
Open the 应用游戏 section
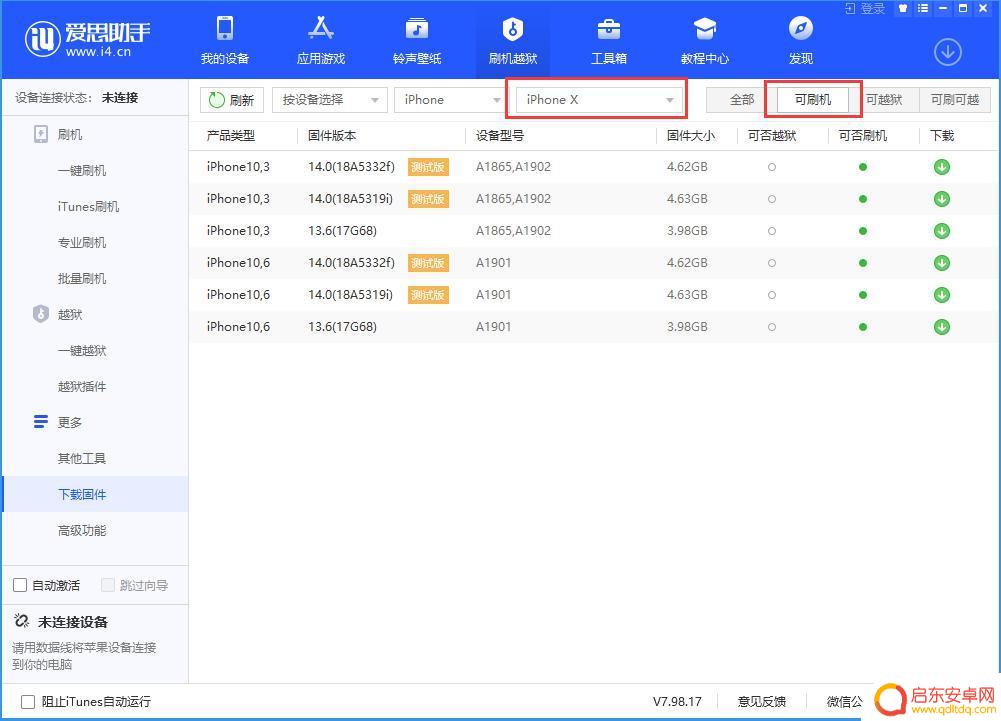[x=320, y=41]
